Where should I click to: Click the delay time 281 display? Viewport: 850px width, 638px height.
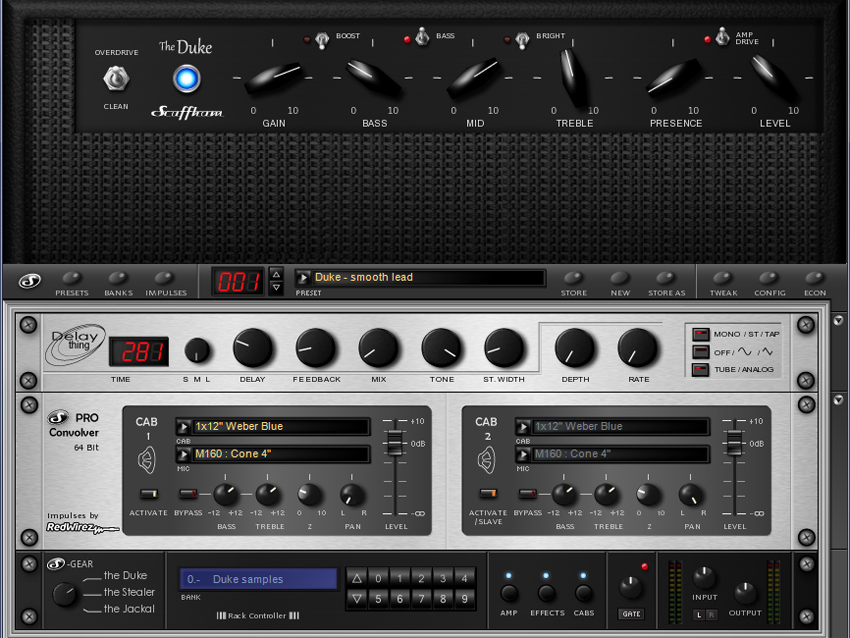point(139,352)
